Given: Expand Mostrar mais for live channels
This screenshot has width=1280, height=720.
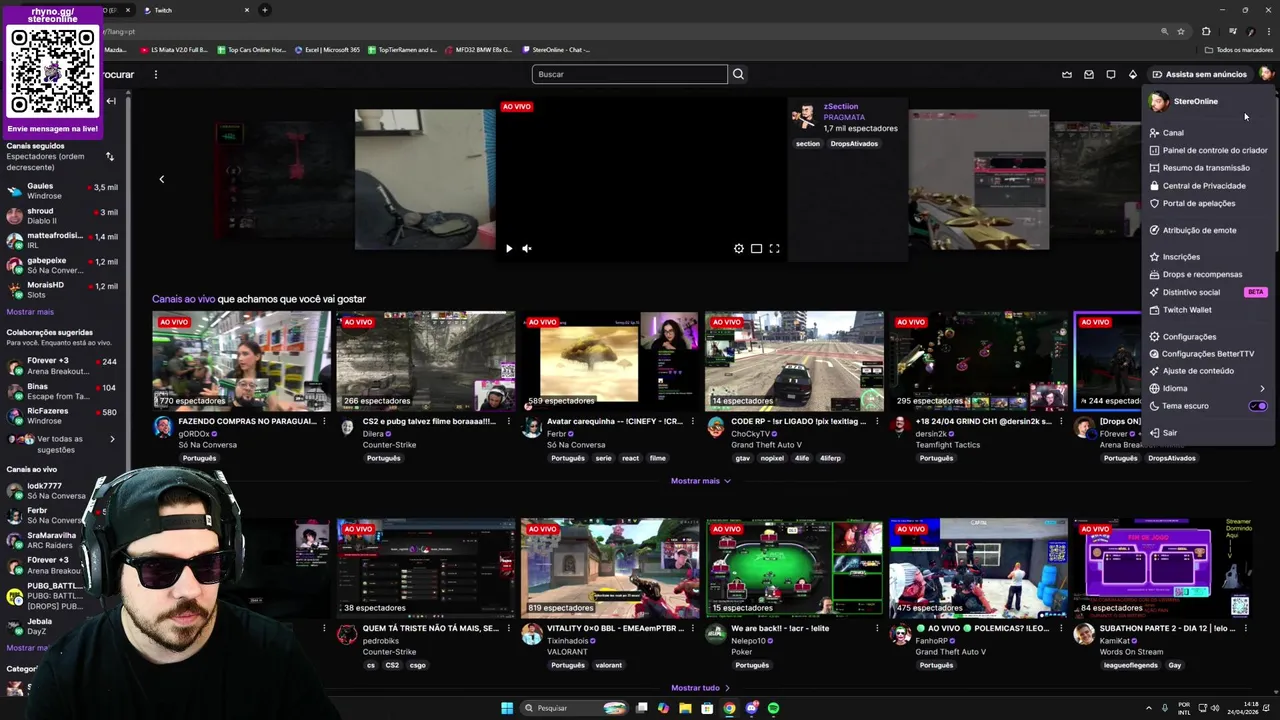Looking at the screenshot, I should coord(700,481).
